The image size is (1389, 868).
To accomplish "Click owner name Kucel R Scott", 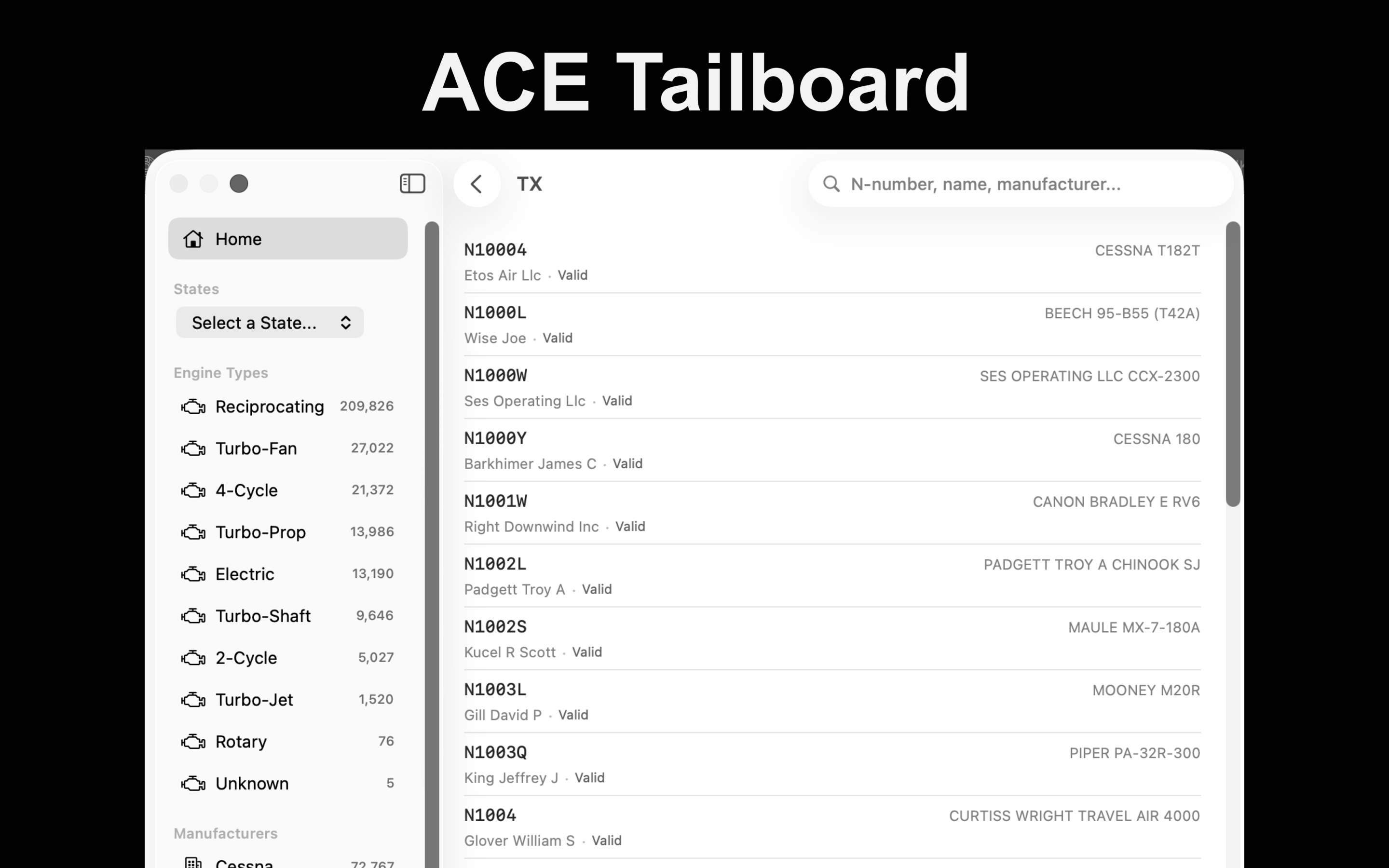I will pyautogui.click(x=510, y=653).
